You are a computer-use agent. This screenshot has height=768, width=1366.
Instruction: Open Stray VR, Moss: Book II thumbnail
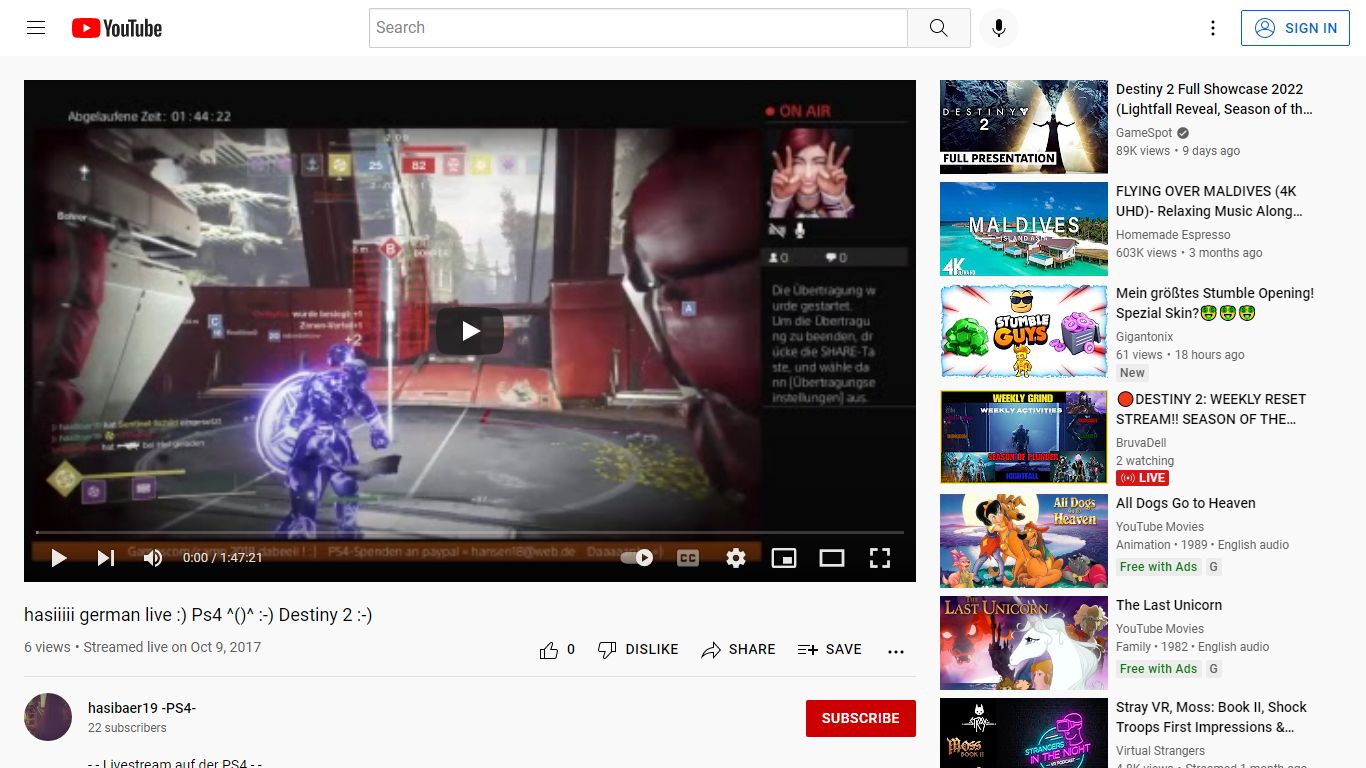click(1024, 733)
